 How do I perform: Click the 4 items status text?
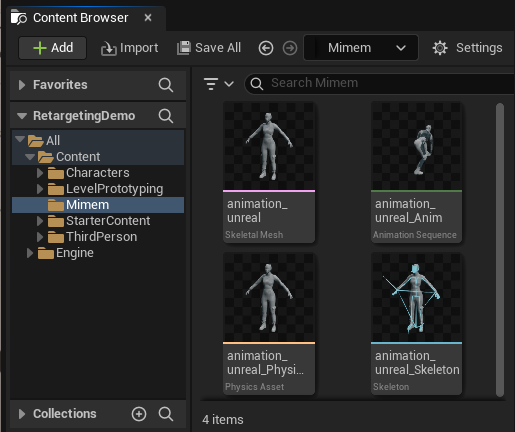(x=223, y=420)
